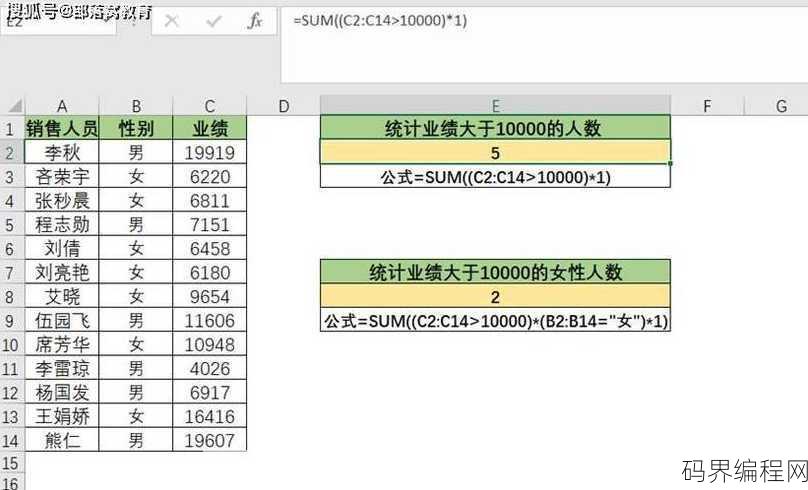
Task: Click the 业绩 header cell
Action: tap(210, 128)
